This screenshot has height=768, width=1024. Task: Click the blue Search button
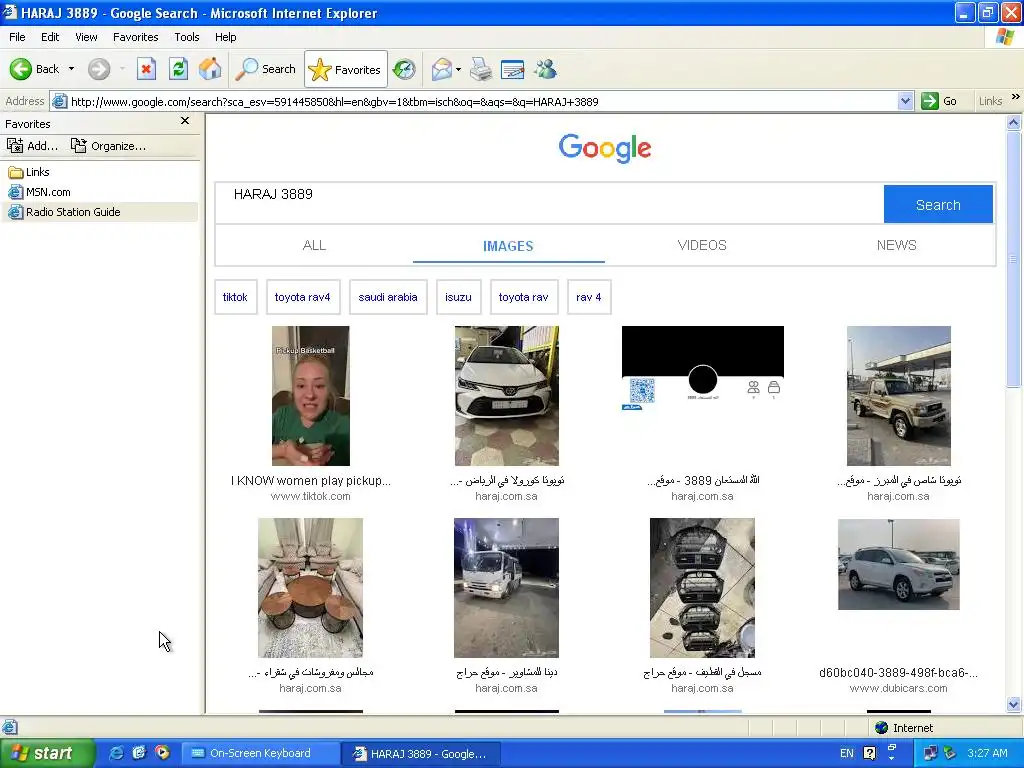938,204
